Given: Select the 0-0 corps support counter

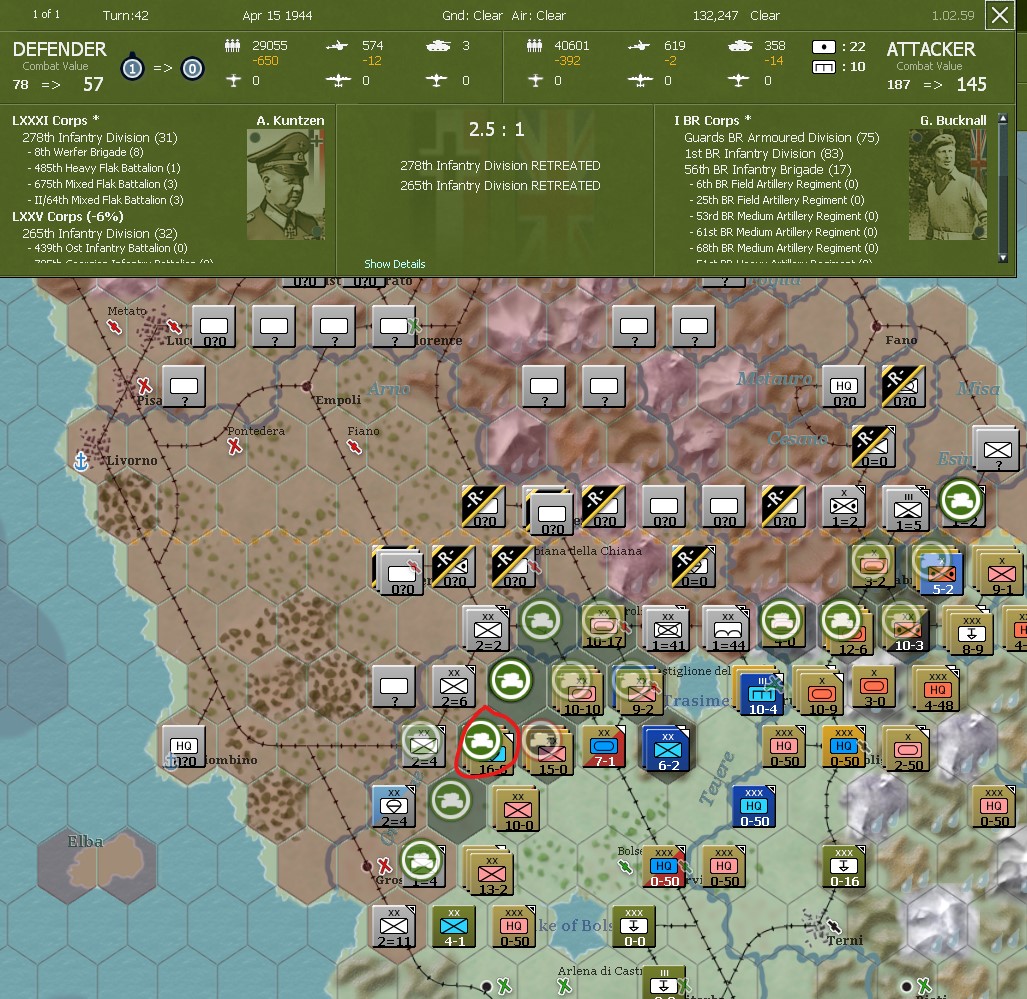Looking at the screenshot, I should coord(633,926).
